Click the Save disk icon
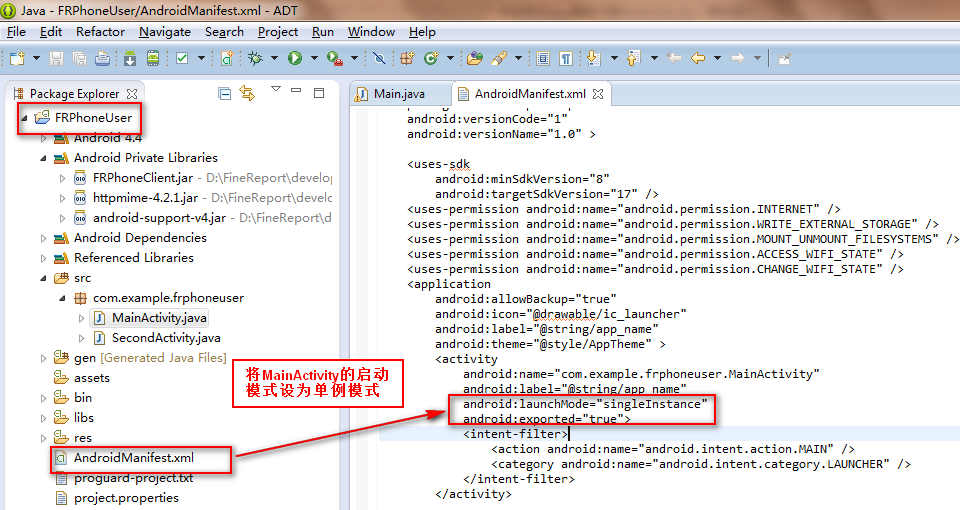Viewport: 960px width, 510px height. tap(56, 58)
